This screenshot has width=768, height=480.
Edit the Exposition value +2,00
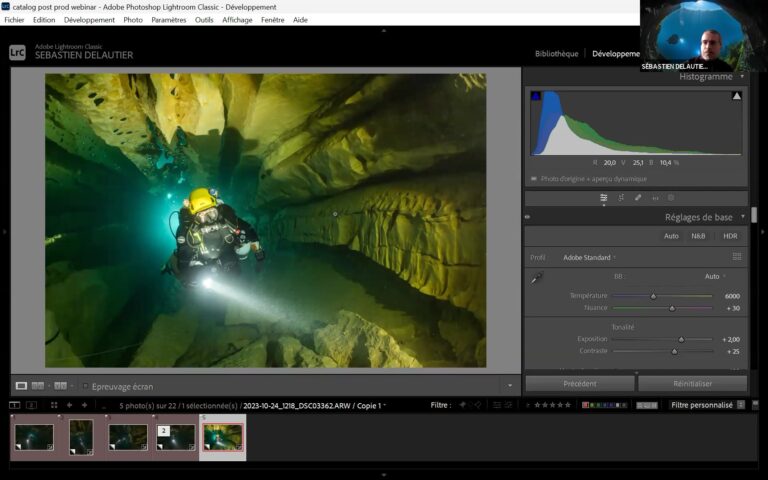(731, 339)
